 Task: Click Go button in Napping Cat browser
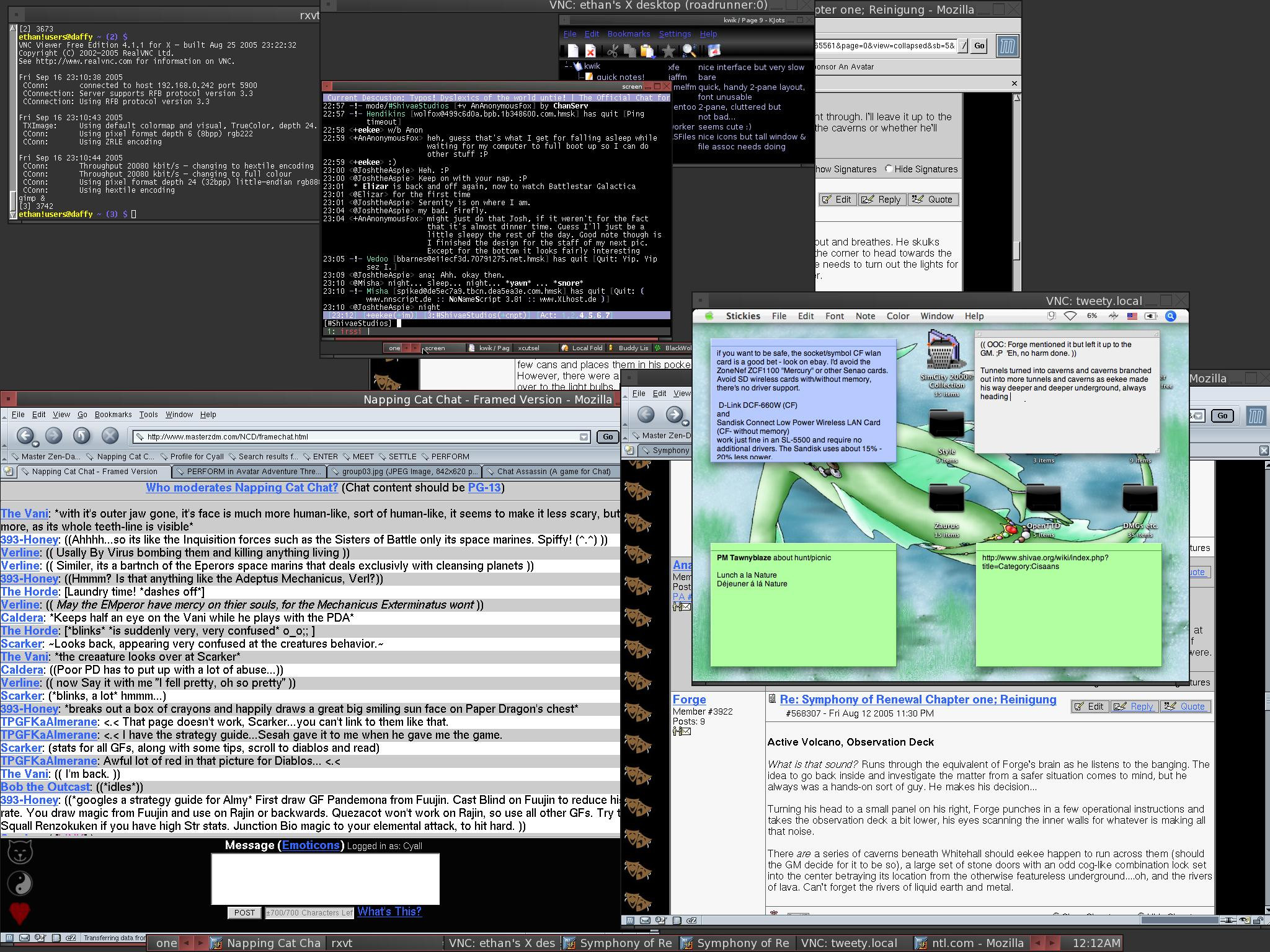pos(608,437)
